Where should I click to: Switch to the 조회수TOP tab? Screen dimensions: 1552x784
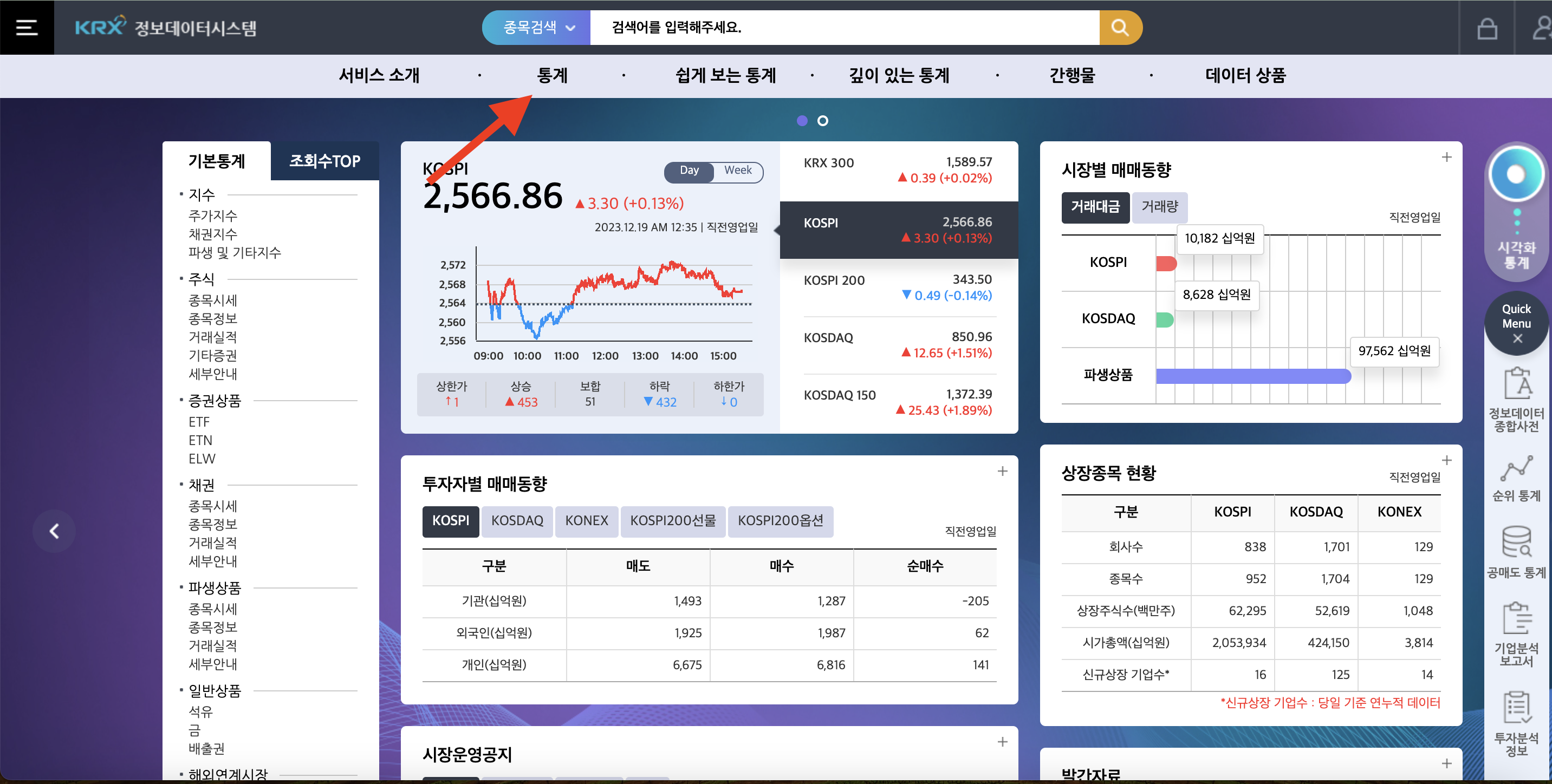coord(324,161)
